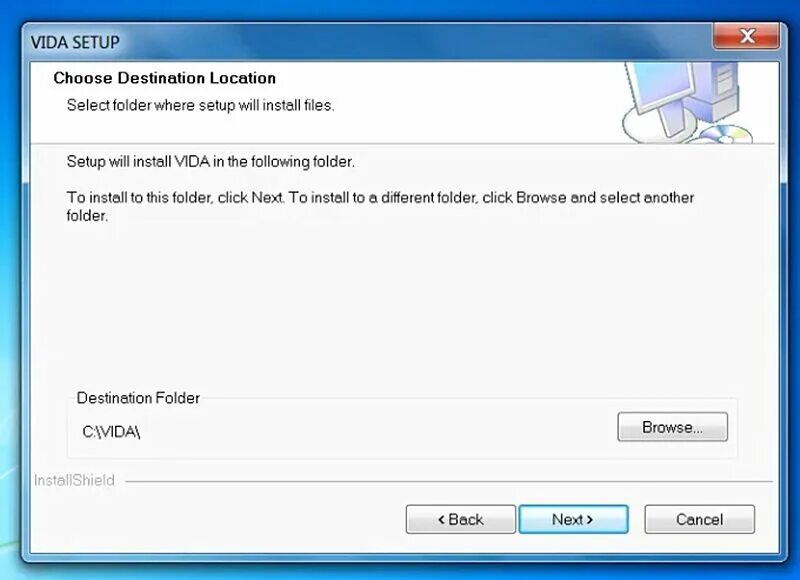Close the VIDA SETUP window
The height and width of the screenshot is (580, 800).
click(x=746, y=36)
